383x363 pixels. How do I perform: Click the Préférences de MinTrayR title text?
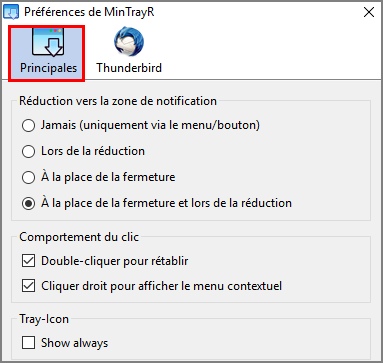tap(89, 12)
